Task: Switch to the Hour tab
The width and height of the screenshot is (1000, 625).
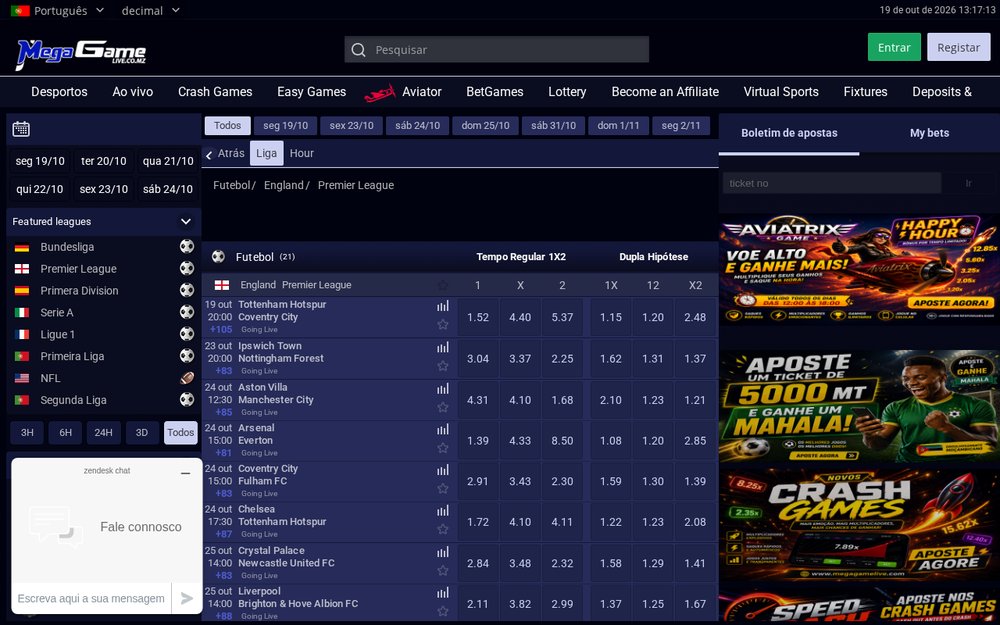Action: (x=302, y=153)
